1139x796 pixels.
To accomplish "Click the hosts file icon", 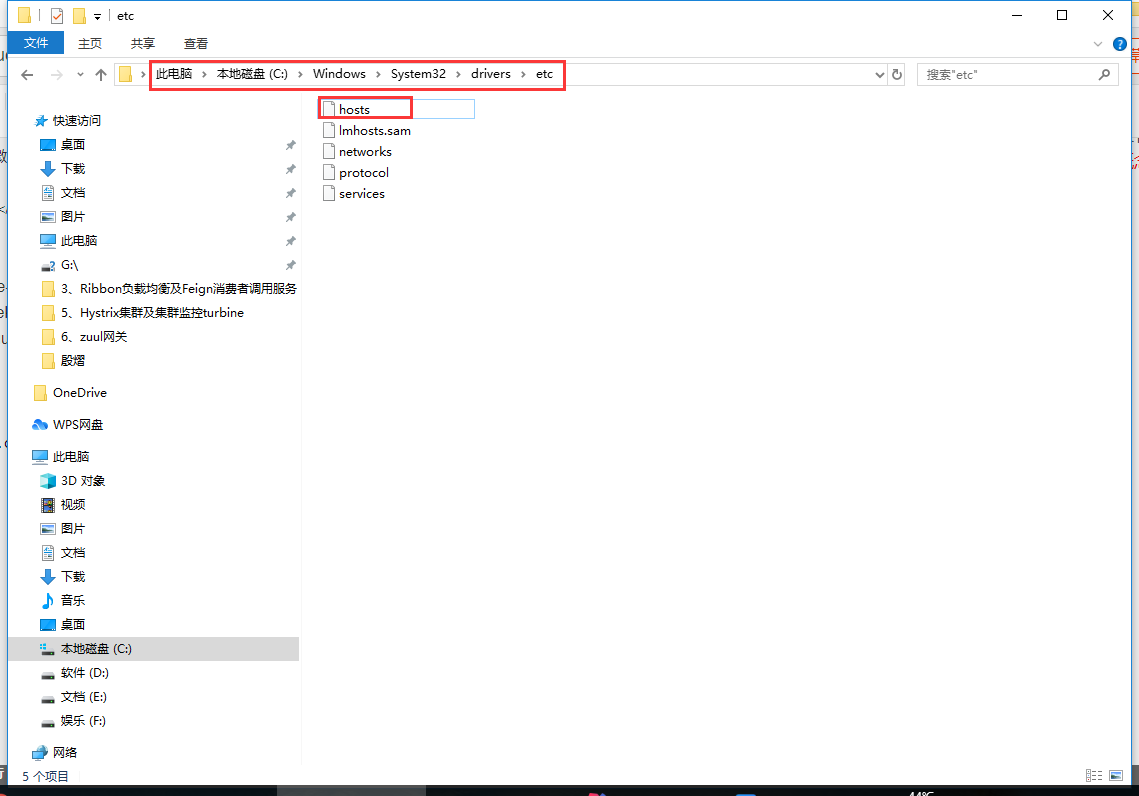I will pos(328,110).
